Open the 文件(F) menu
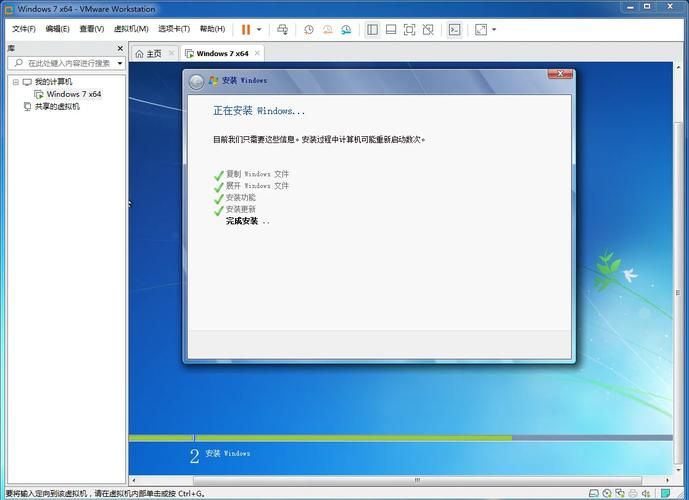Screen dimensions: 689x500 pos(24,29)
